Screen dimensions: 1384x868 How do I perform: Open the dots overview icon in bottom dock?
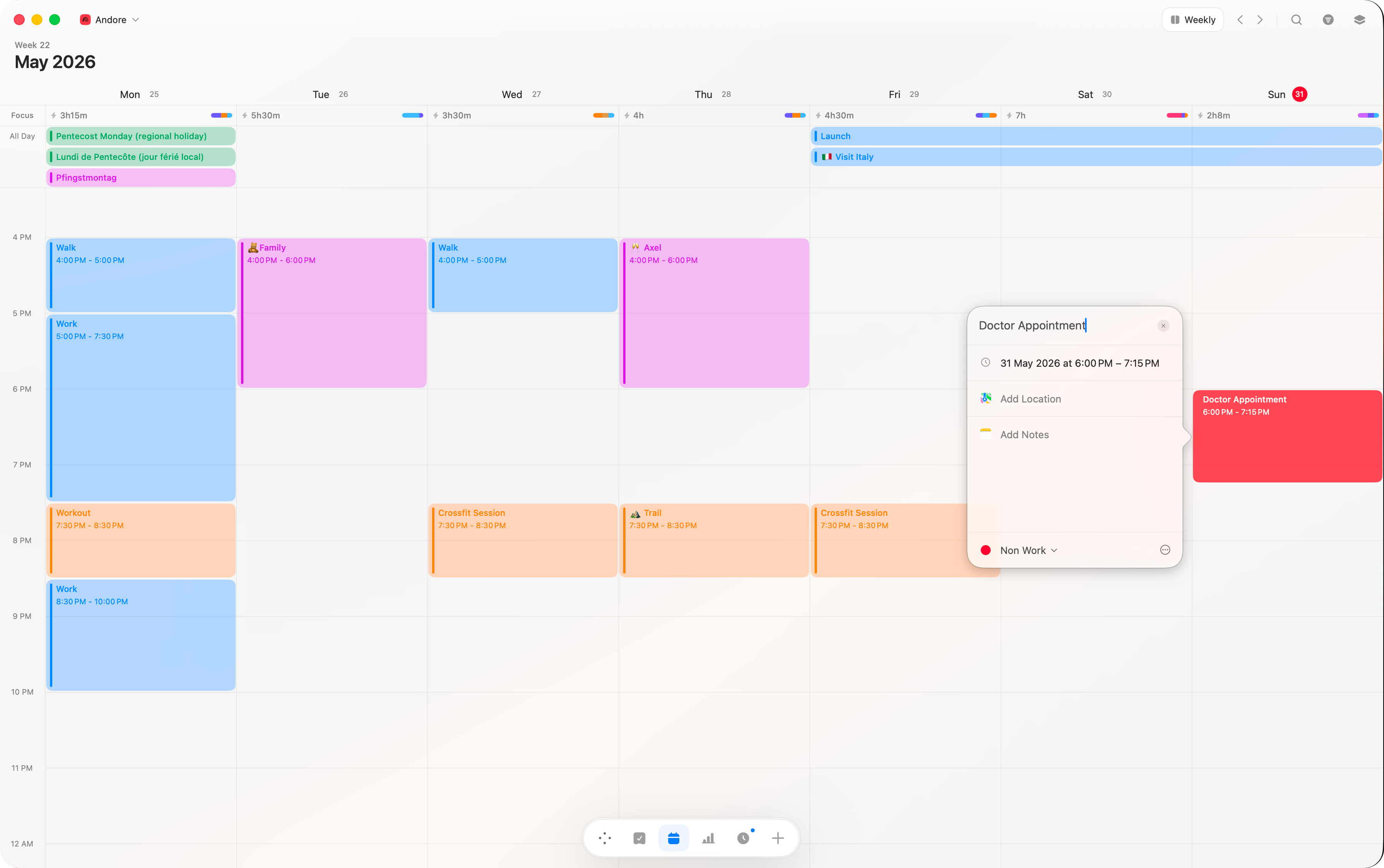point(604,838)
